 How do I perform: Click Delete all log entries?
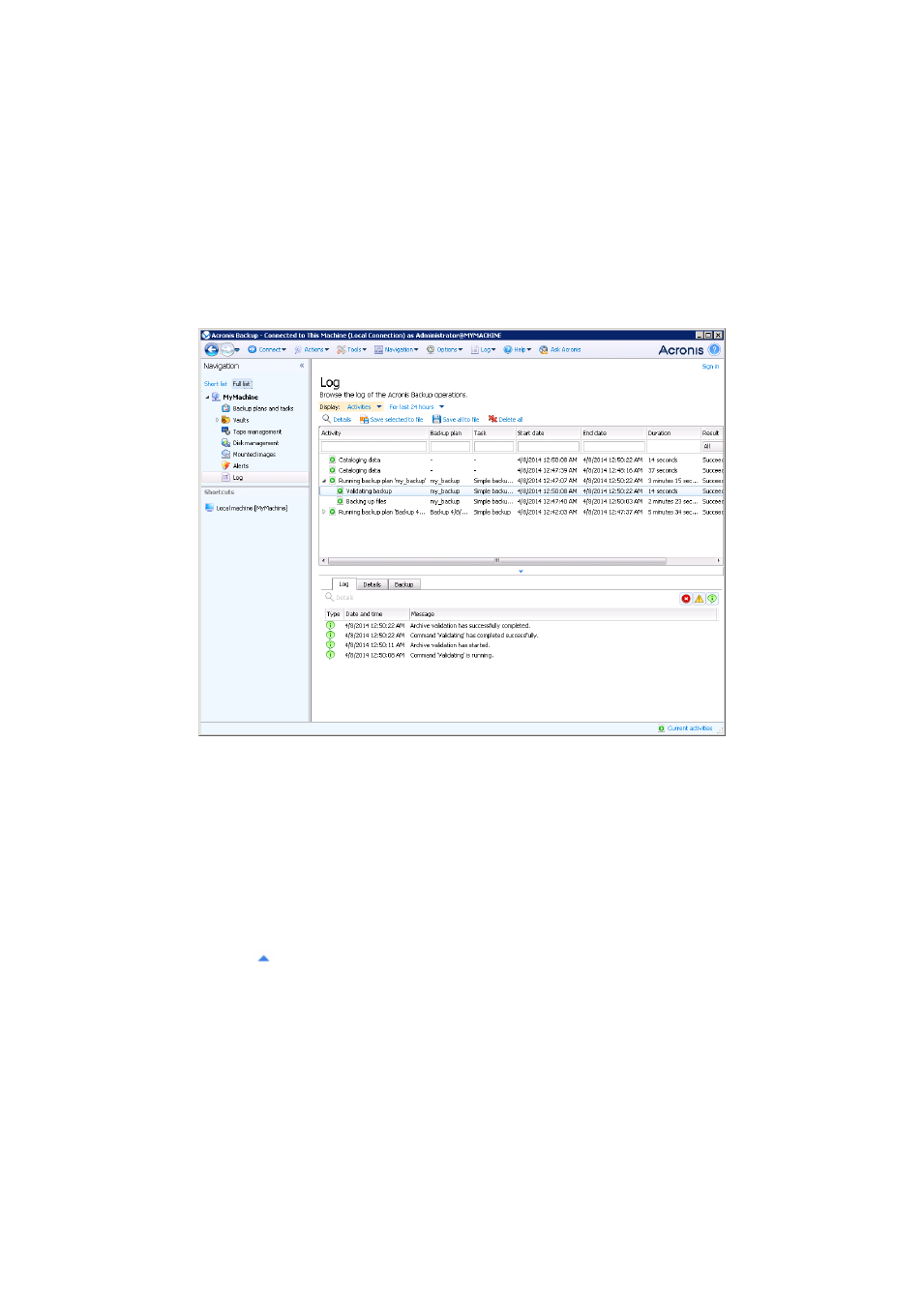click(x=505, y=420)
